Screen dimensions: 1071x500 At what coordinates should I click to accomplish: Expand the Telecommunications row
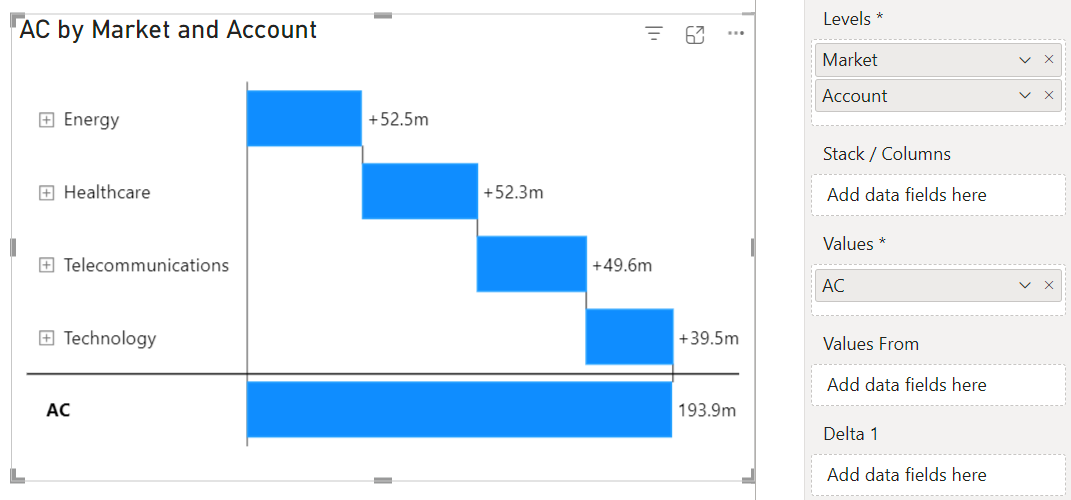tap(46, 265)
